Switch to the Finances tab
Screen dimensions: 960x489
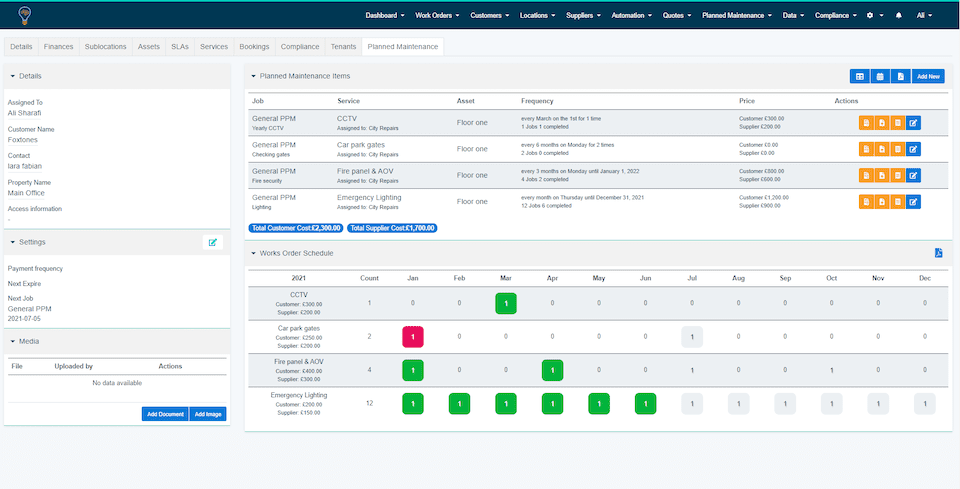click(58, 47)
